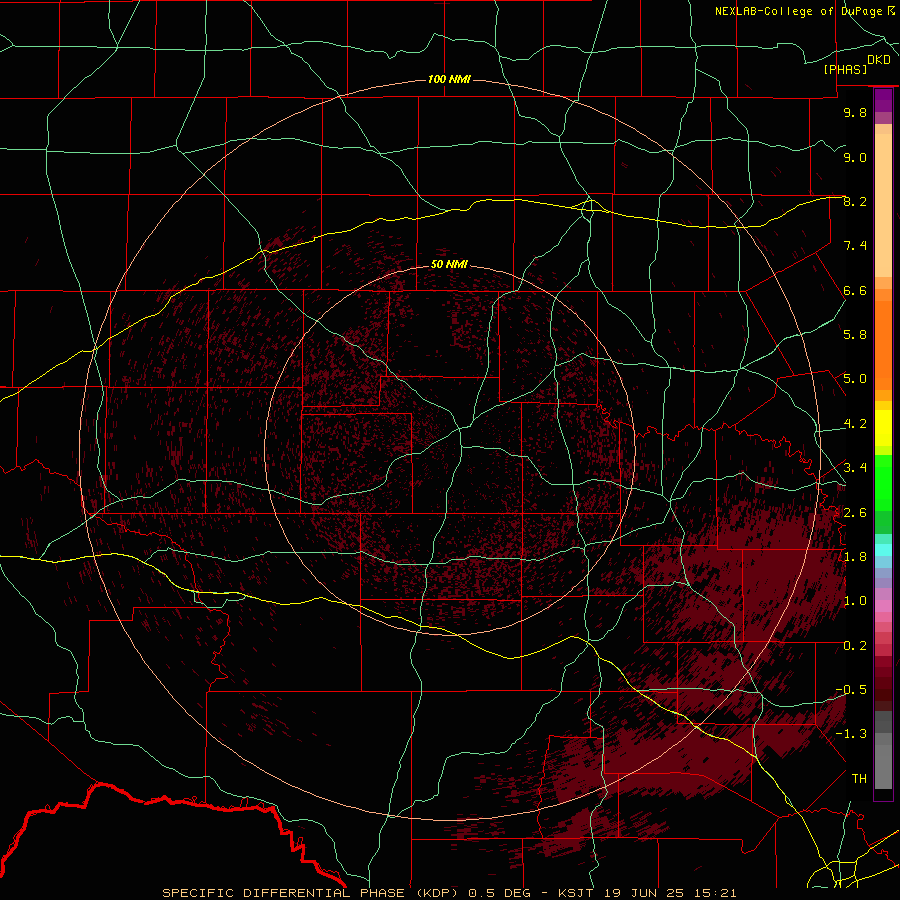
Task: Click the 4.2 scale value
Action: (855, 424)
